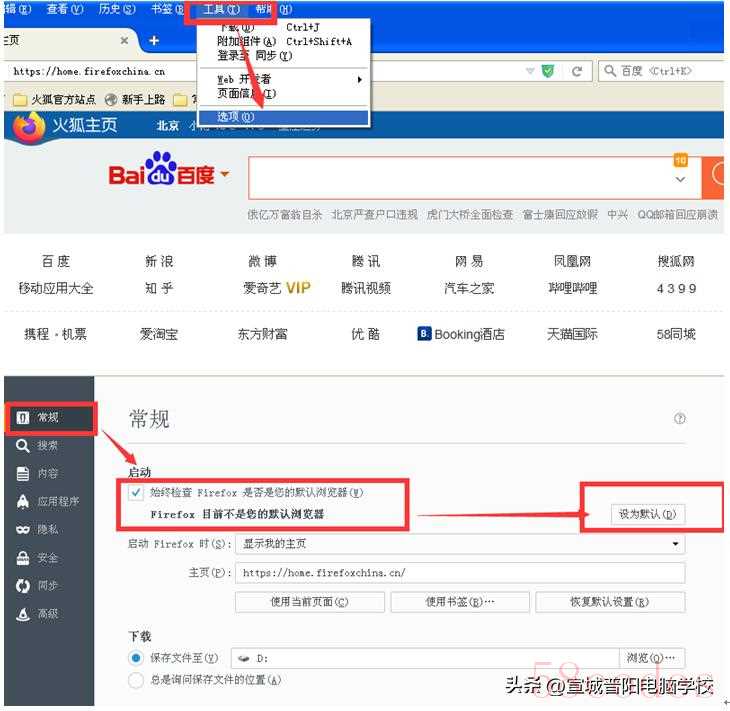Open the Sync (同步) settings panel
730x711 pixels.
47,586
